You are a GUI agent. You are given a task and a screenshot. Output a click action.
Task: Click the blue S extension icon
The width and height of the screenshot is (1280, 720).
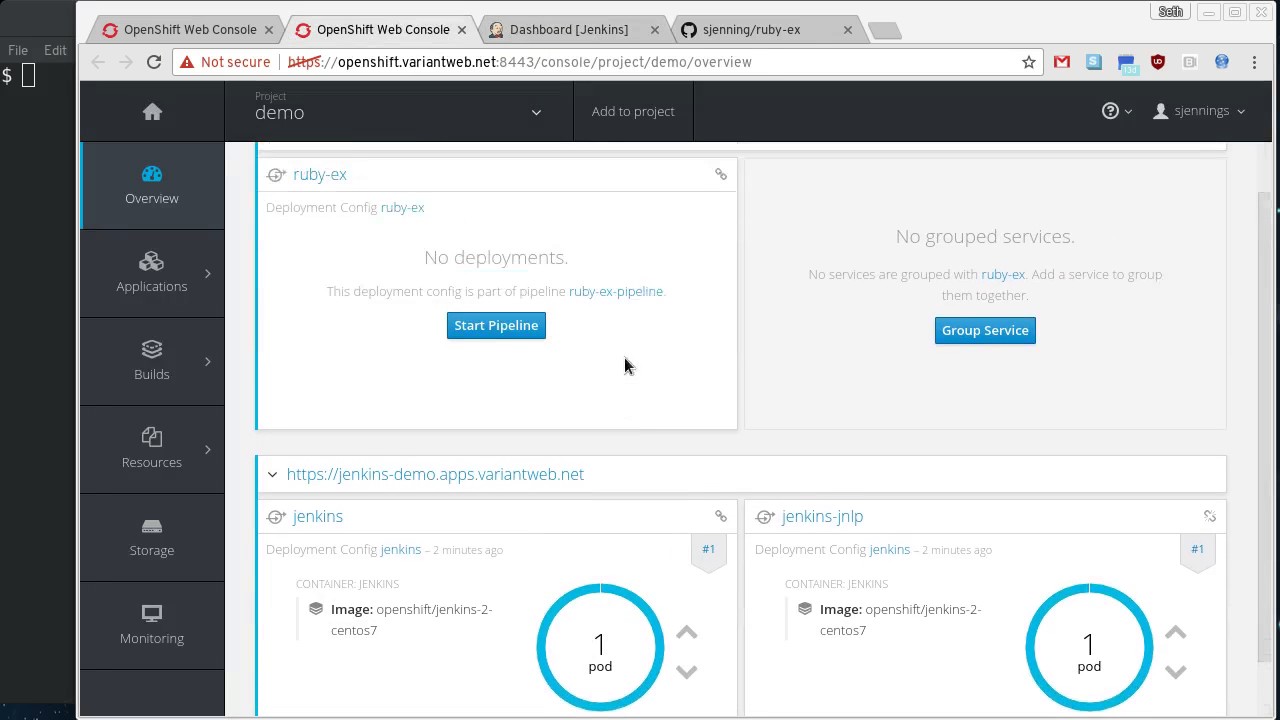click(x=1094, y=62)
